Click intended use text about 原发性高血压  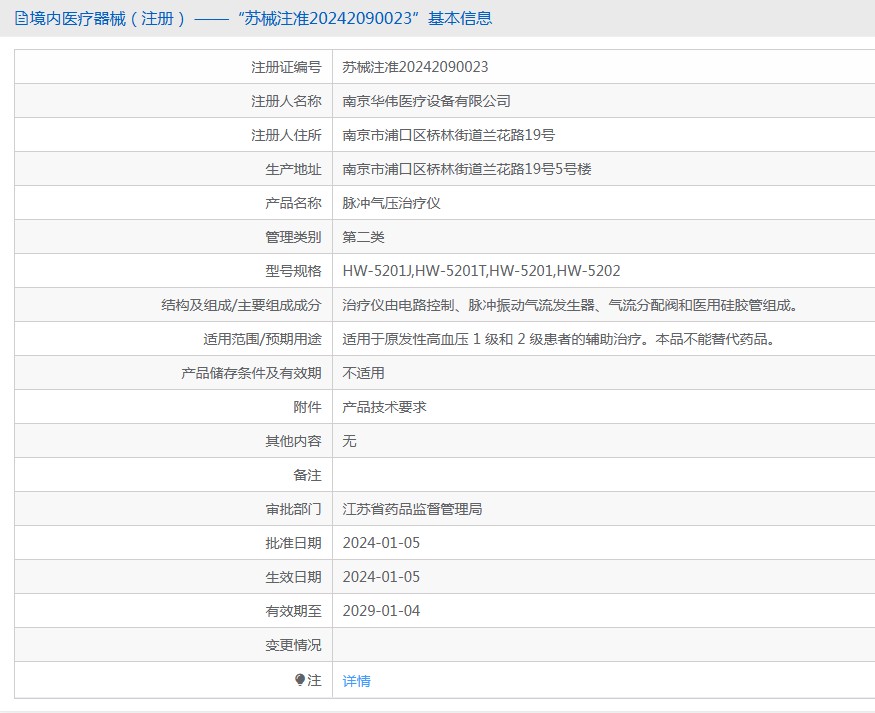click(558, 339)
